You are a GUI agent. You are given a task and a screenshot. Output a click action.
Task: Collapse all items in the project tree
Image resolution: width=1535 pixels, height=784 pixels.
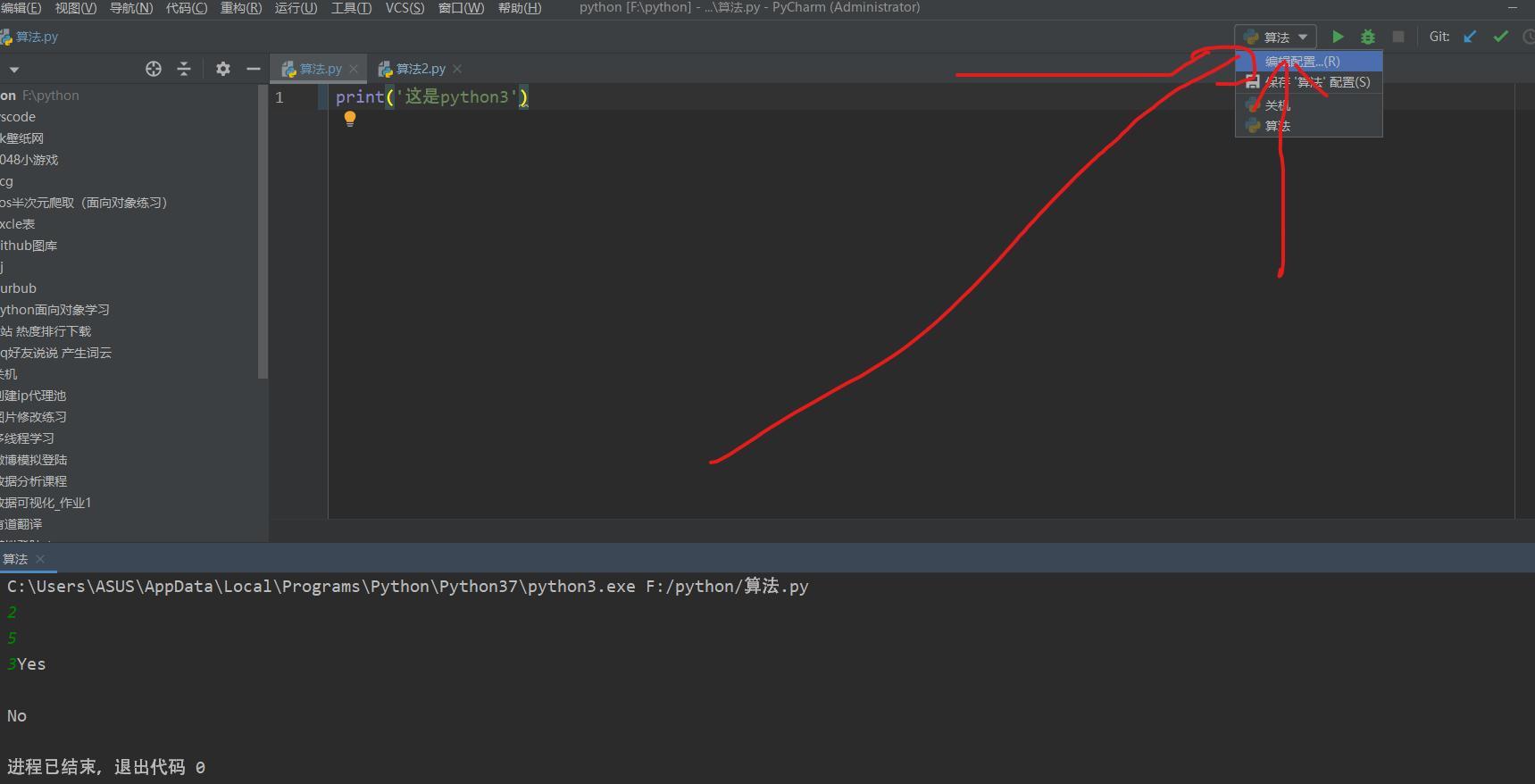pyautogui.click(x=184, y=69)
